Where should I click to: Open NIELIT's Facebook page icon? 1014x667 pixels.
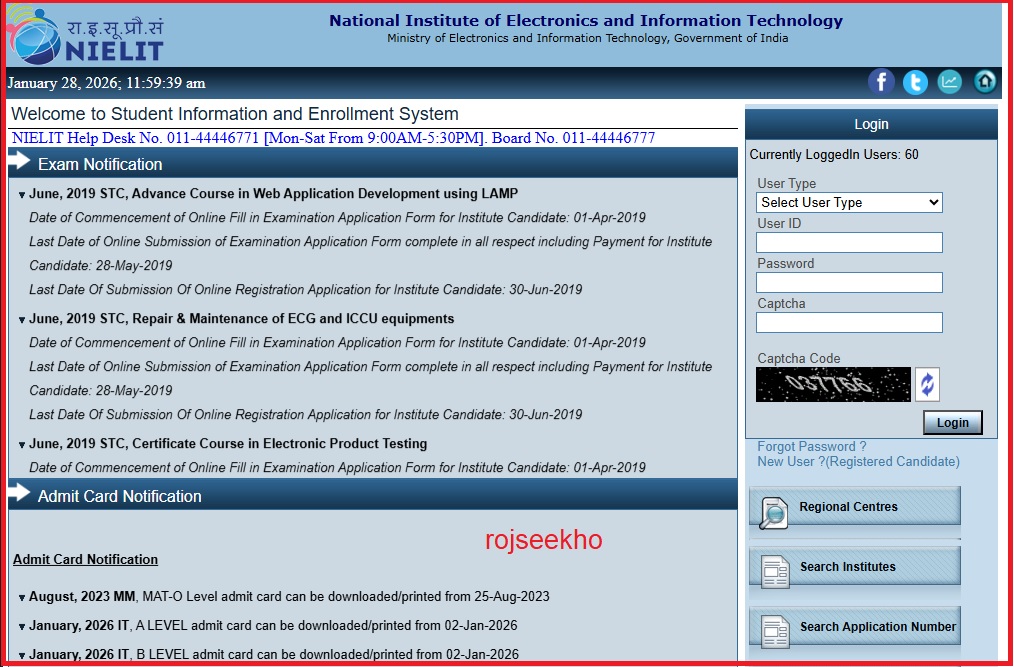click(x=881, y=82)
